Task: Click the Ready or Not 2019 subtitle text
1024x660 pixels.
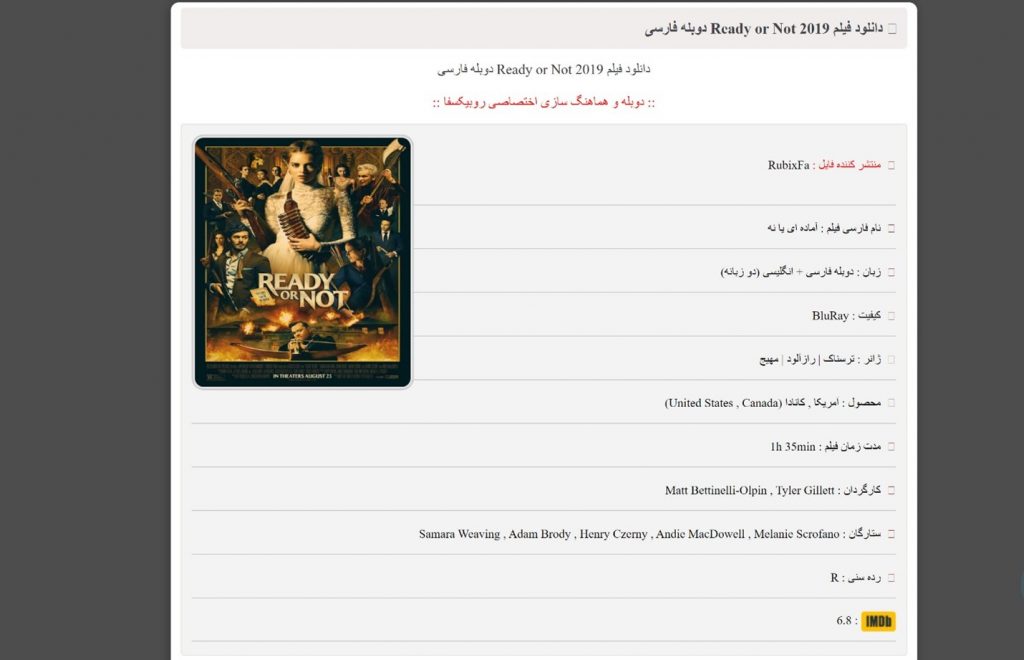Action: coord(543,69)
